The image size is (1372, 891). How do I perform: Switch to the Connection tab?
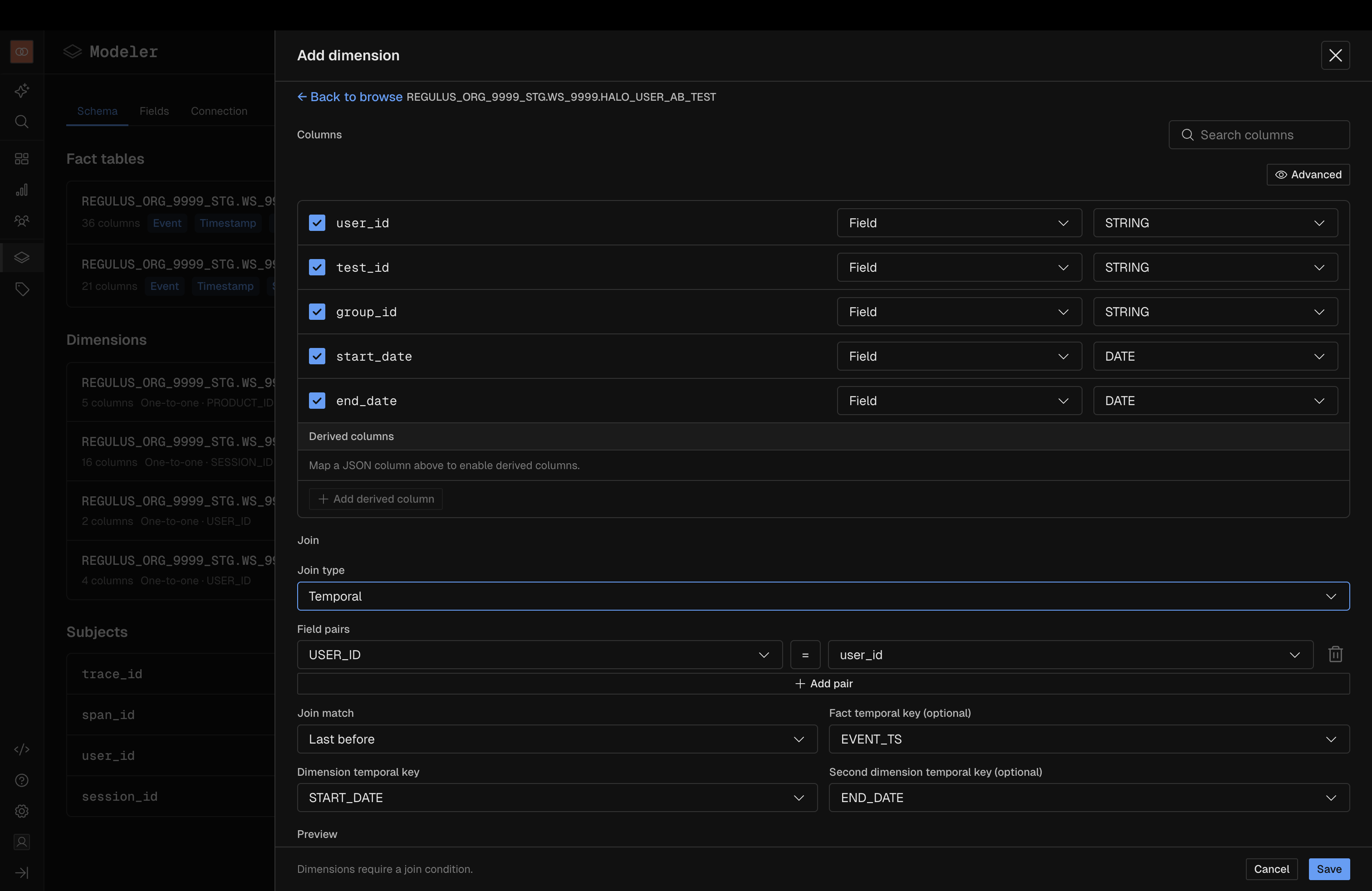pyautogui.click(x=219, y=111)
